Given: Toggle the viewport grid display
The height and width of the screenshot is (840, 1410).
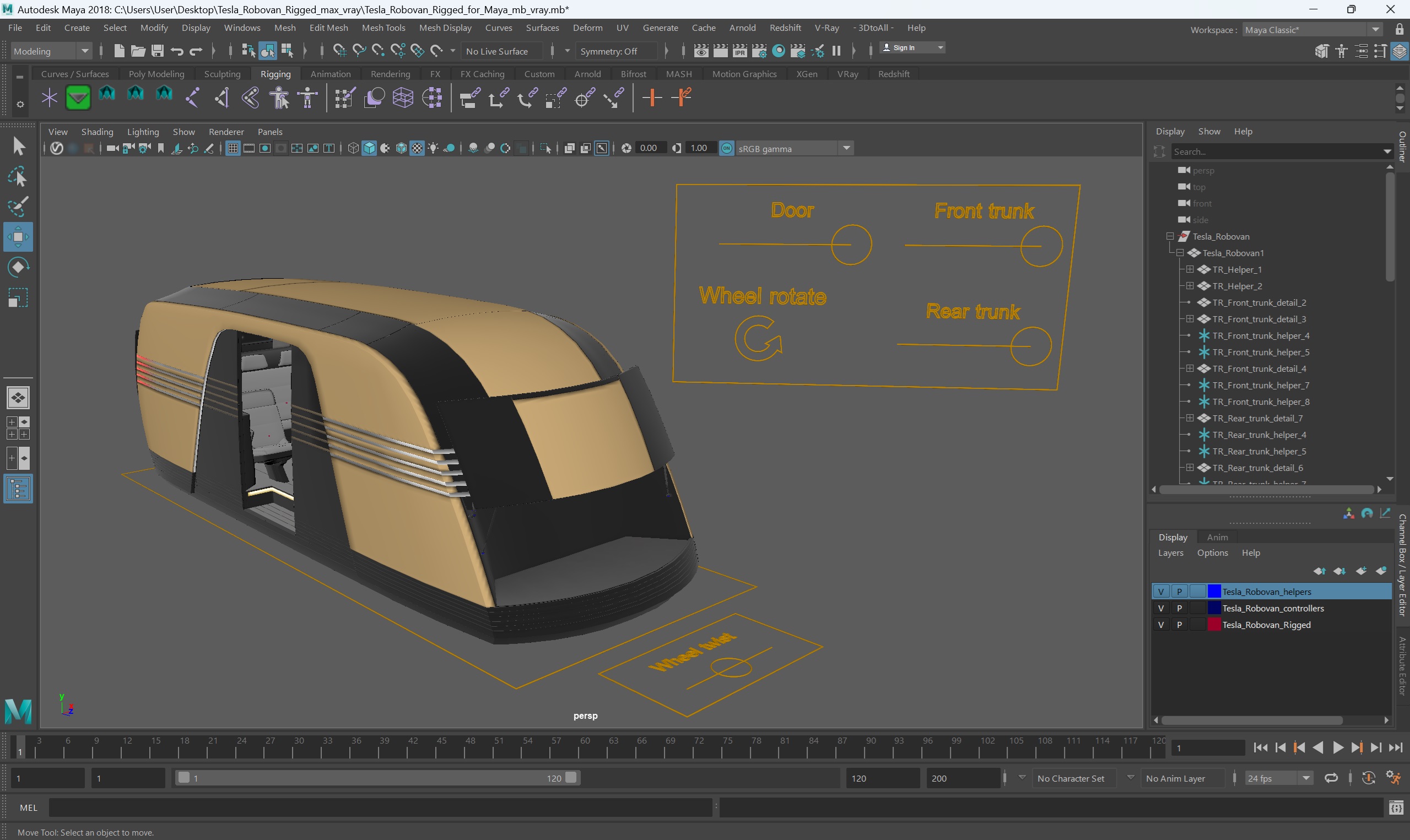Looking at the screenshot, I should click(233, 148).
